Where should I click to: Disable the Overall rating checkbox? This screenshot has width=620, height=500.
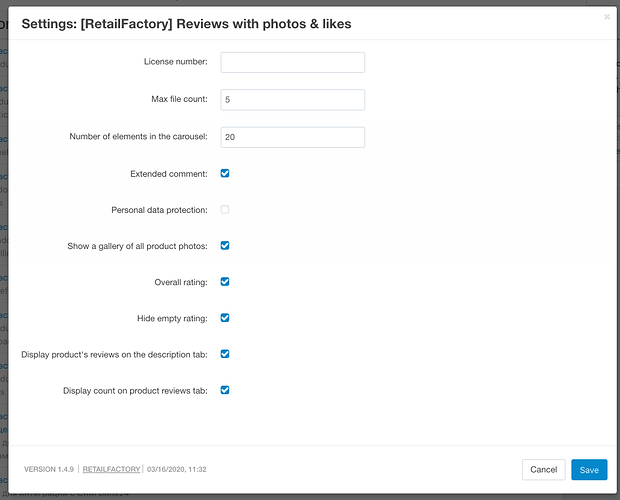point(225,282)
